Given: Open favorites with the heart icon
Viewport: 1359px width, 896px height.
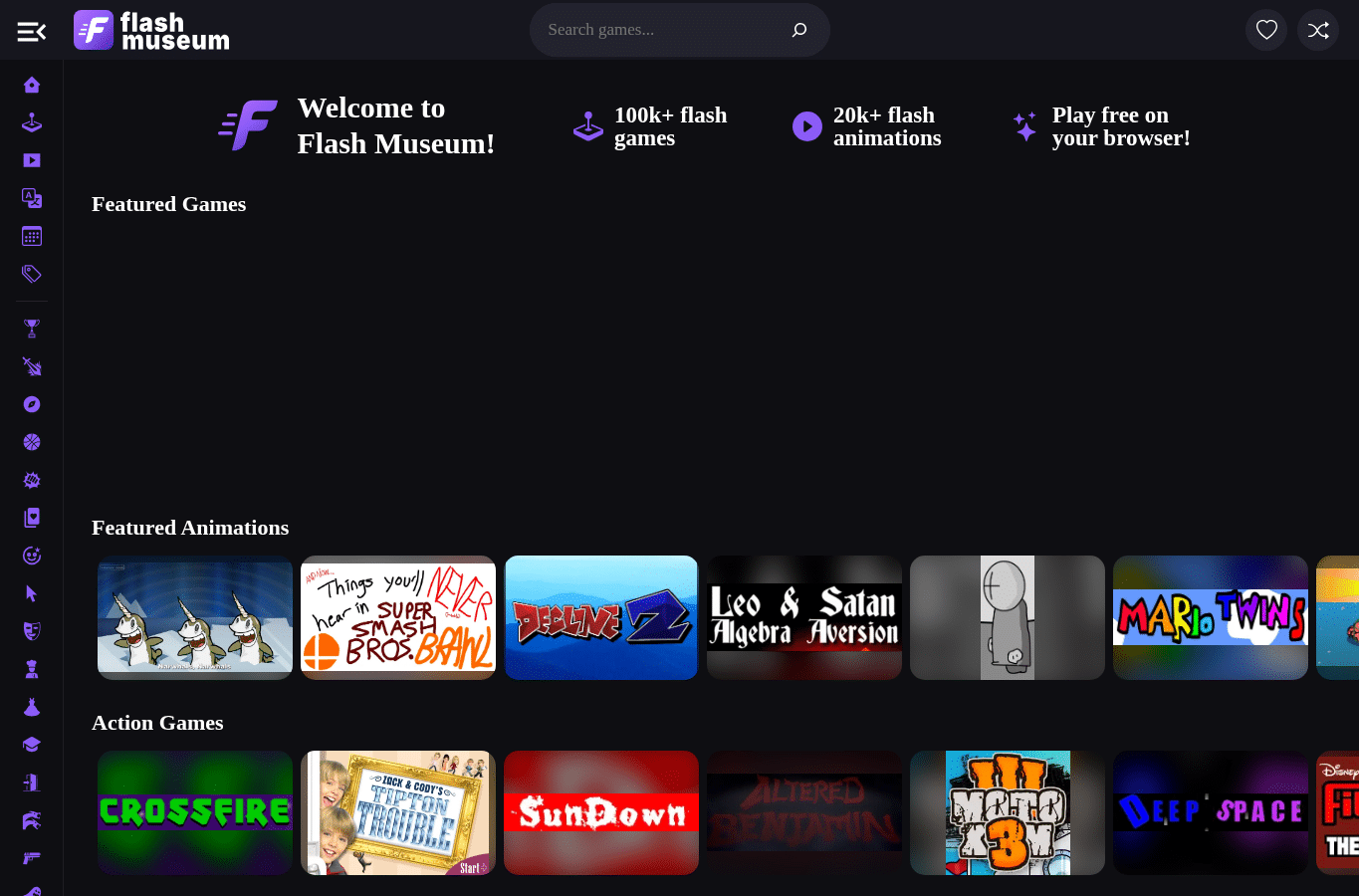Looking at the screenshot, I should coord(1266,30).
